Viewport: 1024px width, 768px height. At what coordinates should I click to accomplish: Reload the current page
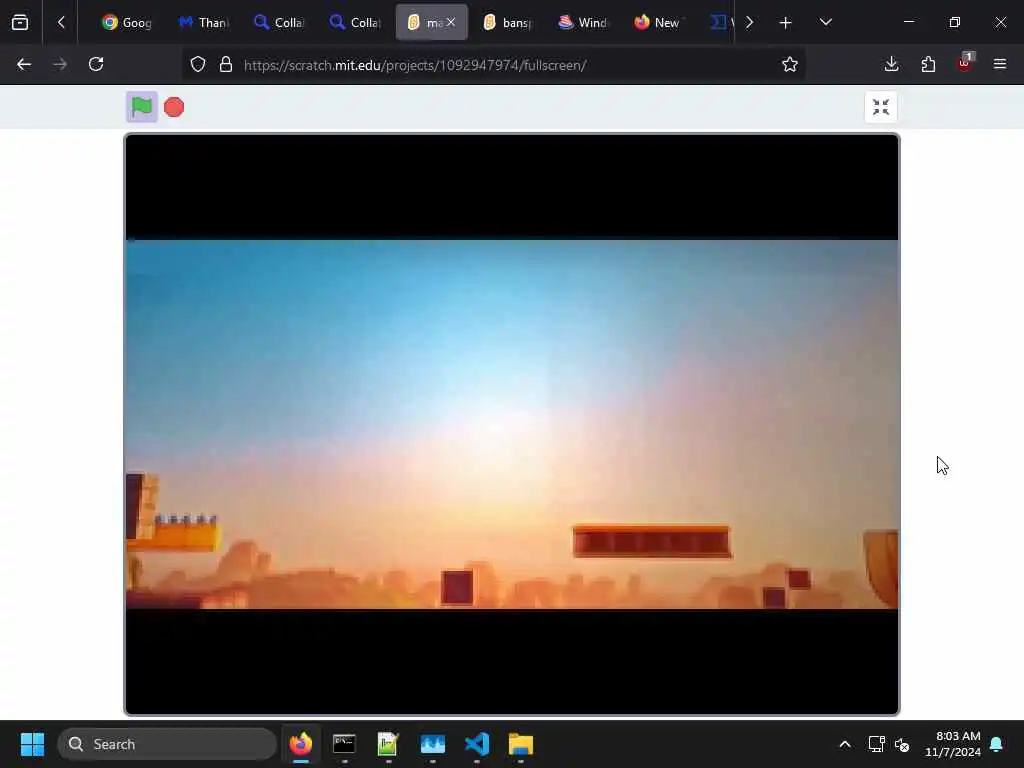tap(96, 64)
